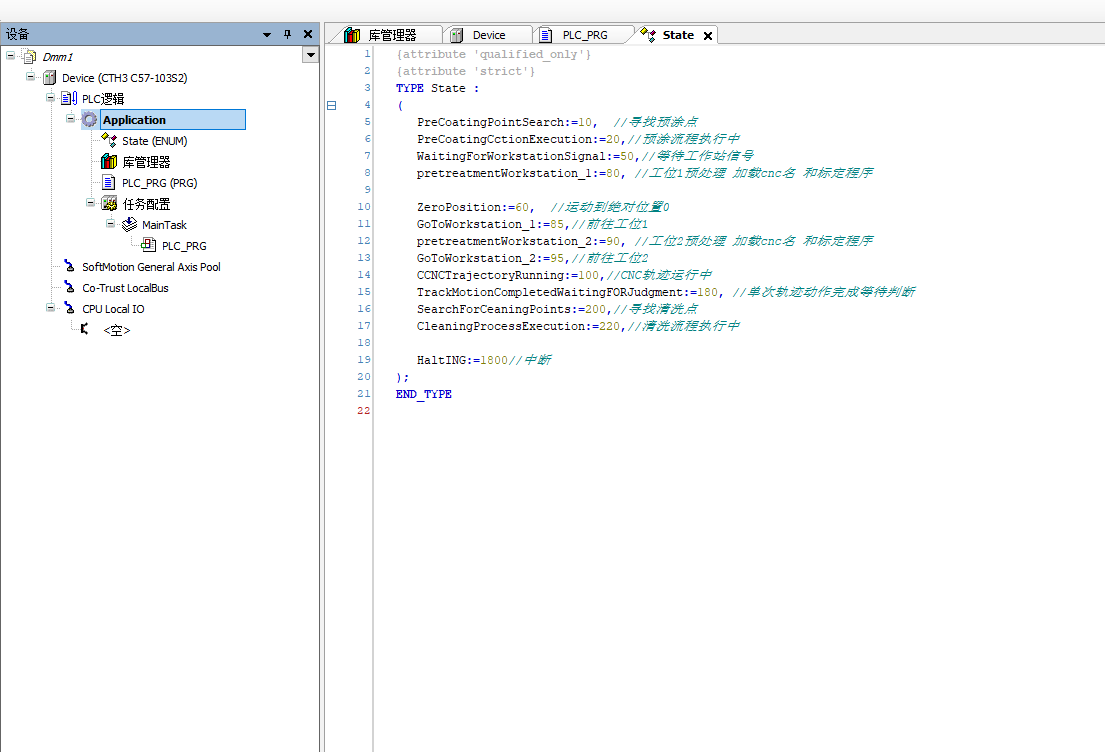Click END_TYPE keyword

pyautogui.click(x=424, y=393)
